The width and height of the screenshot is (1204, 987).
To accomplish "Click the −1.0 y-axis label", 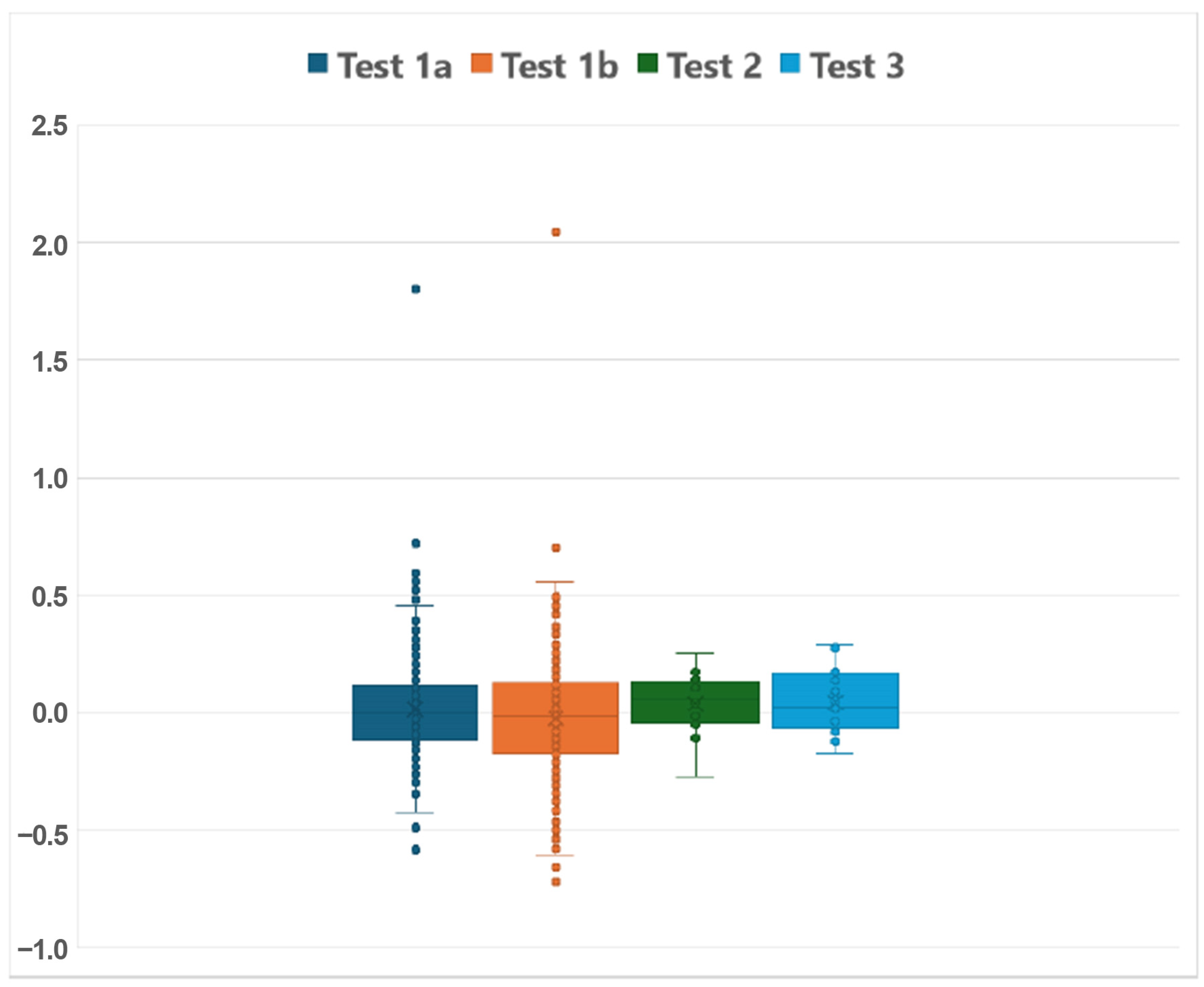I will (42, 949).
